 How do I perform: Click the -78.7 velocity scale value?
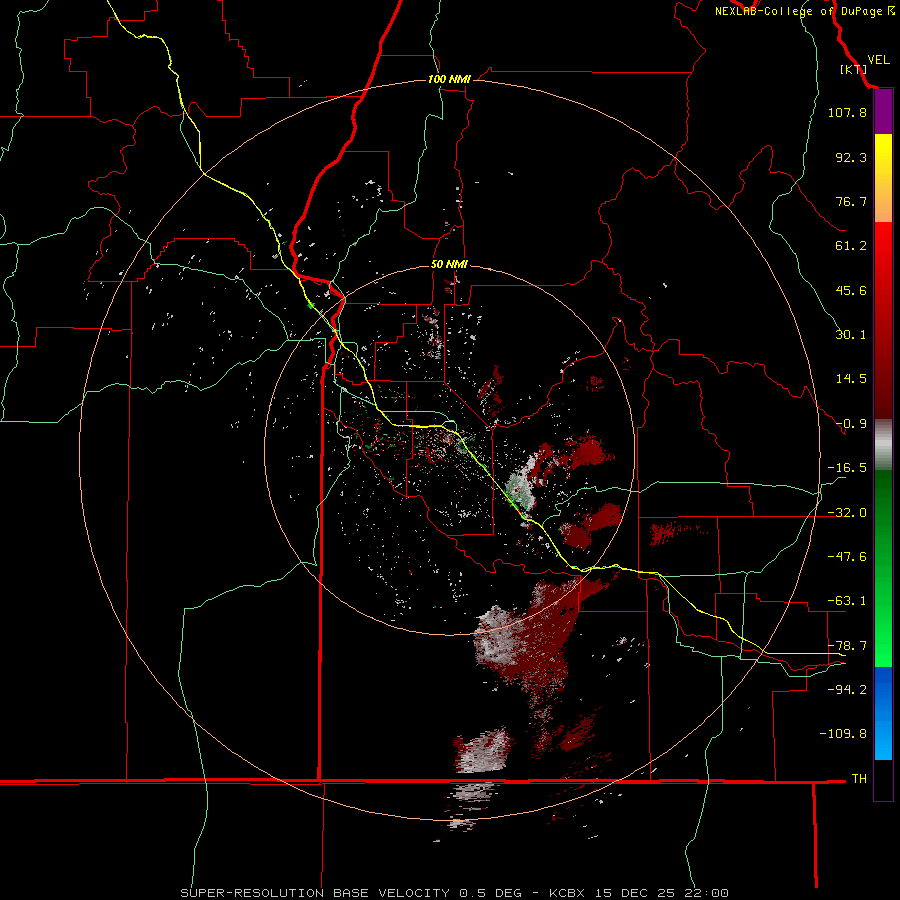847,646
